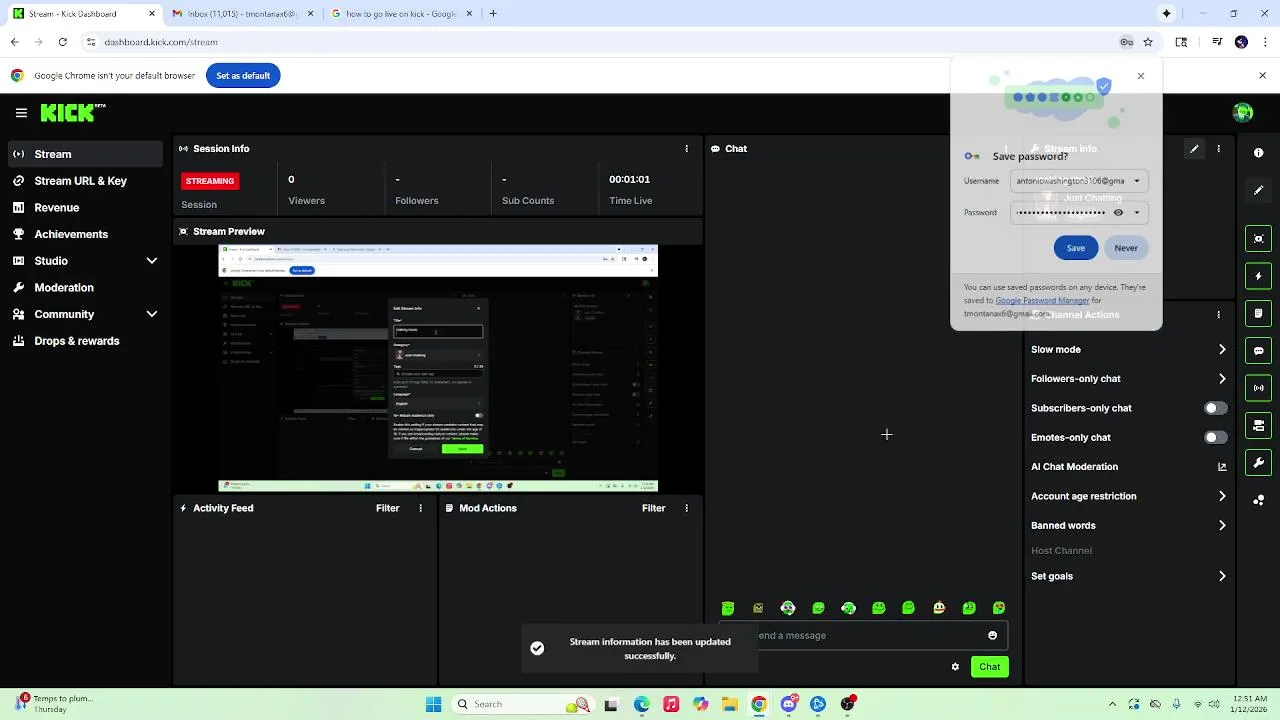Open Microsoft Edge from the taskbar
Screen dimensions: 1280x720
click(641, 704)
